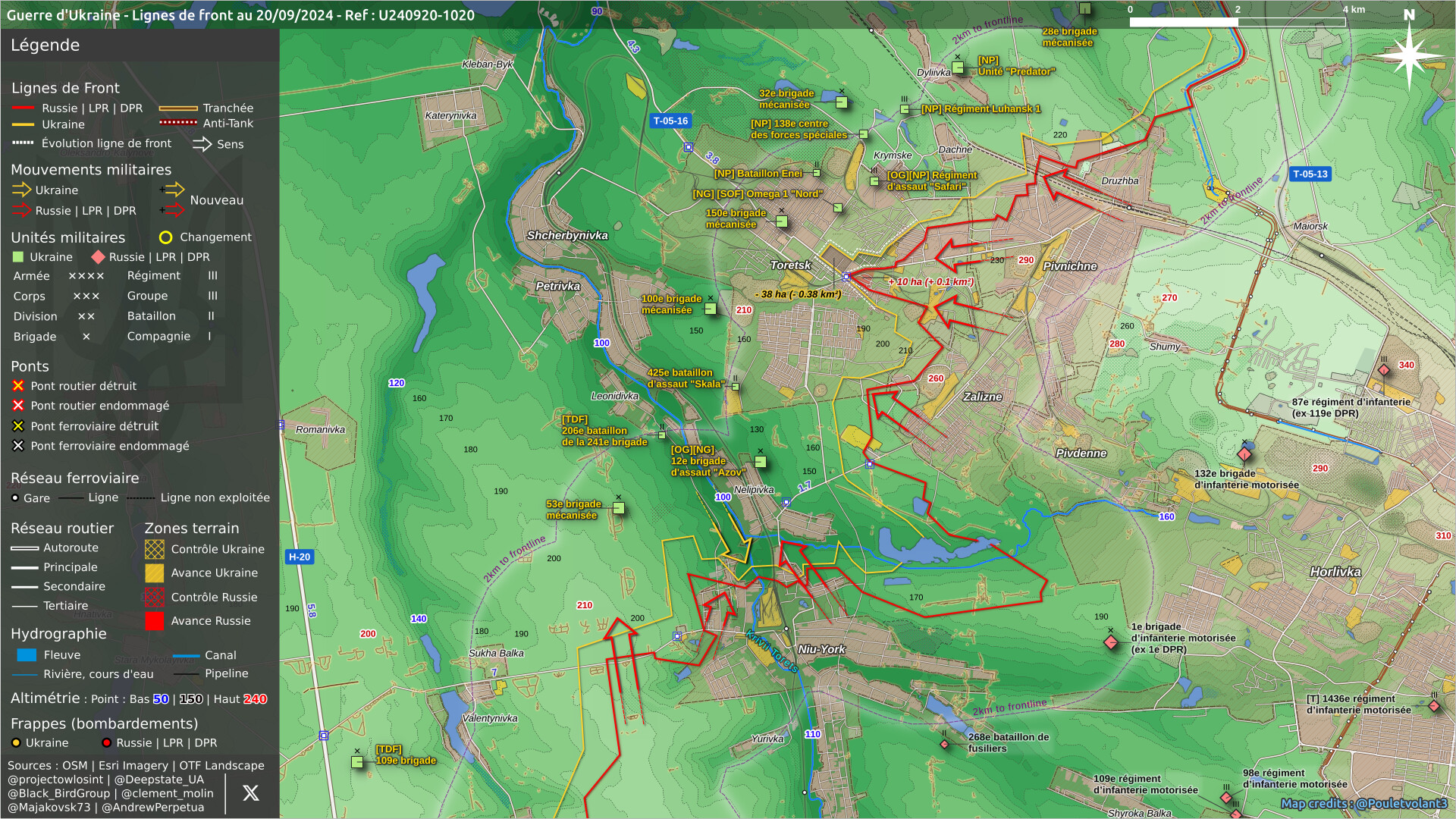Click the 32e brigade mécanisée unit marker
Screen dimensions: 1456x819
pyautogui.click(x=842, y=102)
